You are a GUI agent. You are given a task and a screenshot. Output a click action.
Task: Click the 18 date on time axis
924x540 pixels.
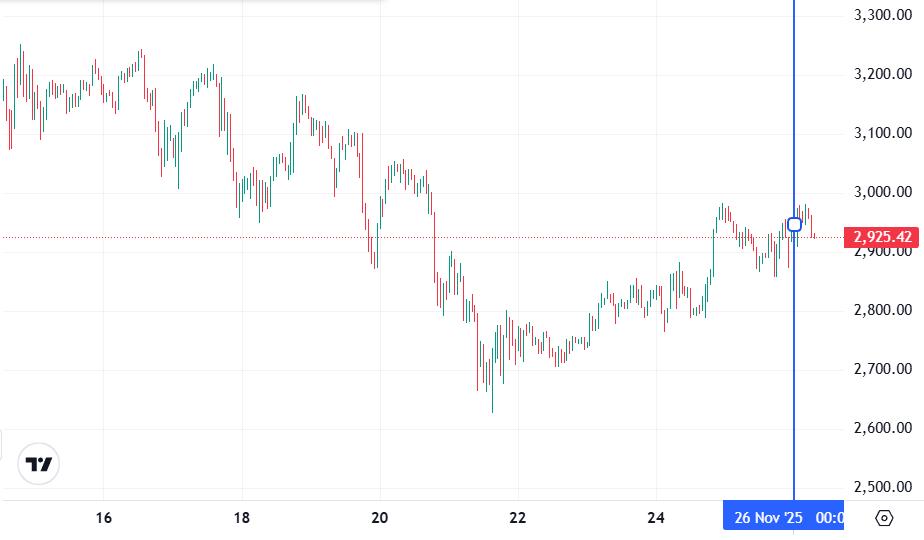pyautogui.click(x=241, y=517)
